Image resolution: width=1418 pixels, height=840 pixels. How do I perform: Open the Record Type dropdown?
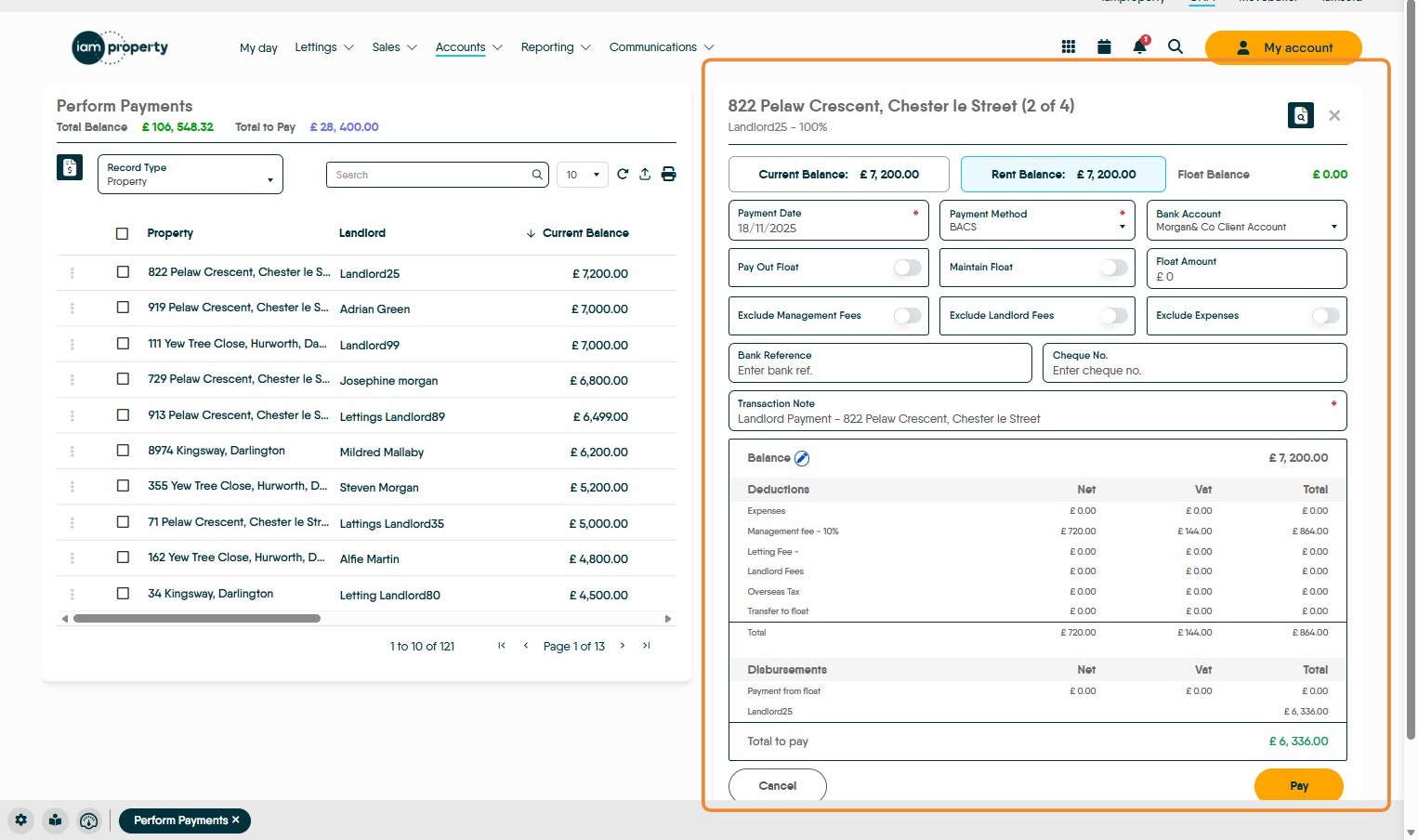[x=190, y=175]
